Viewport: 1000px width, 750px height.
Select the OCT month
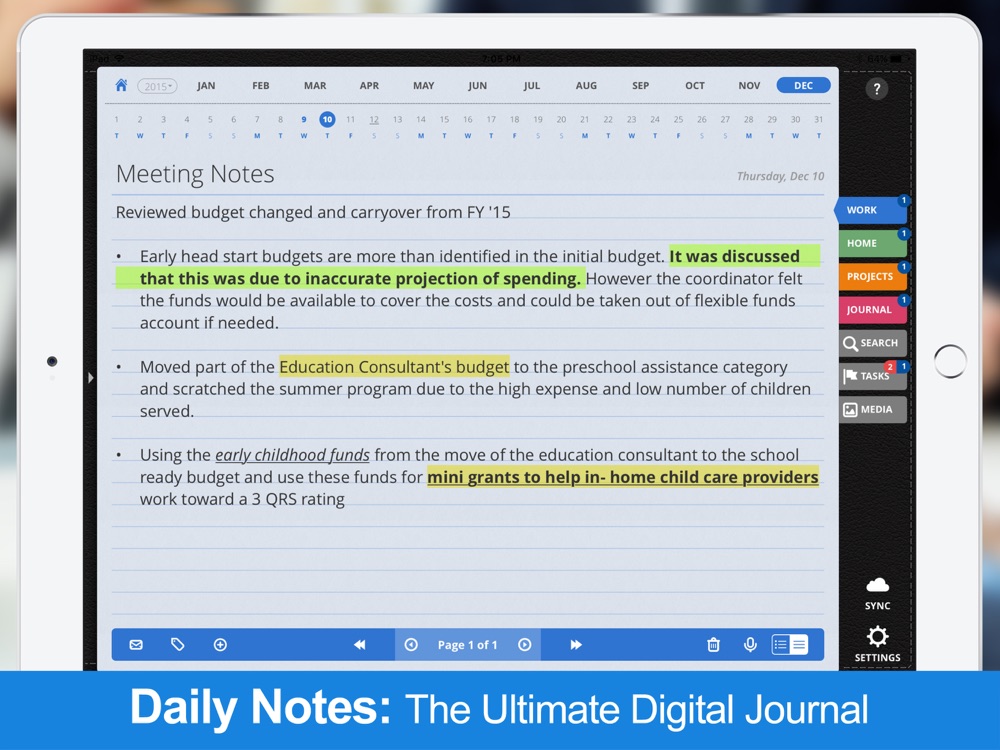click(695, 85)
